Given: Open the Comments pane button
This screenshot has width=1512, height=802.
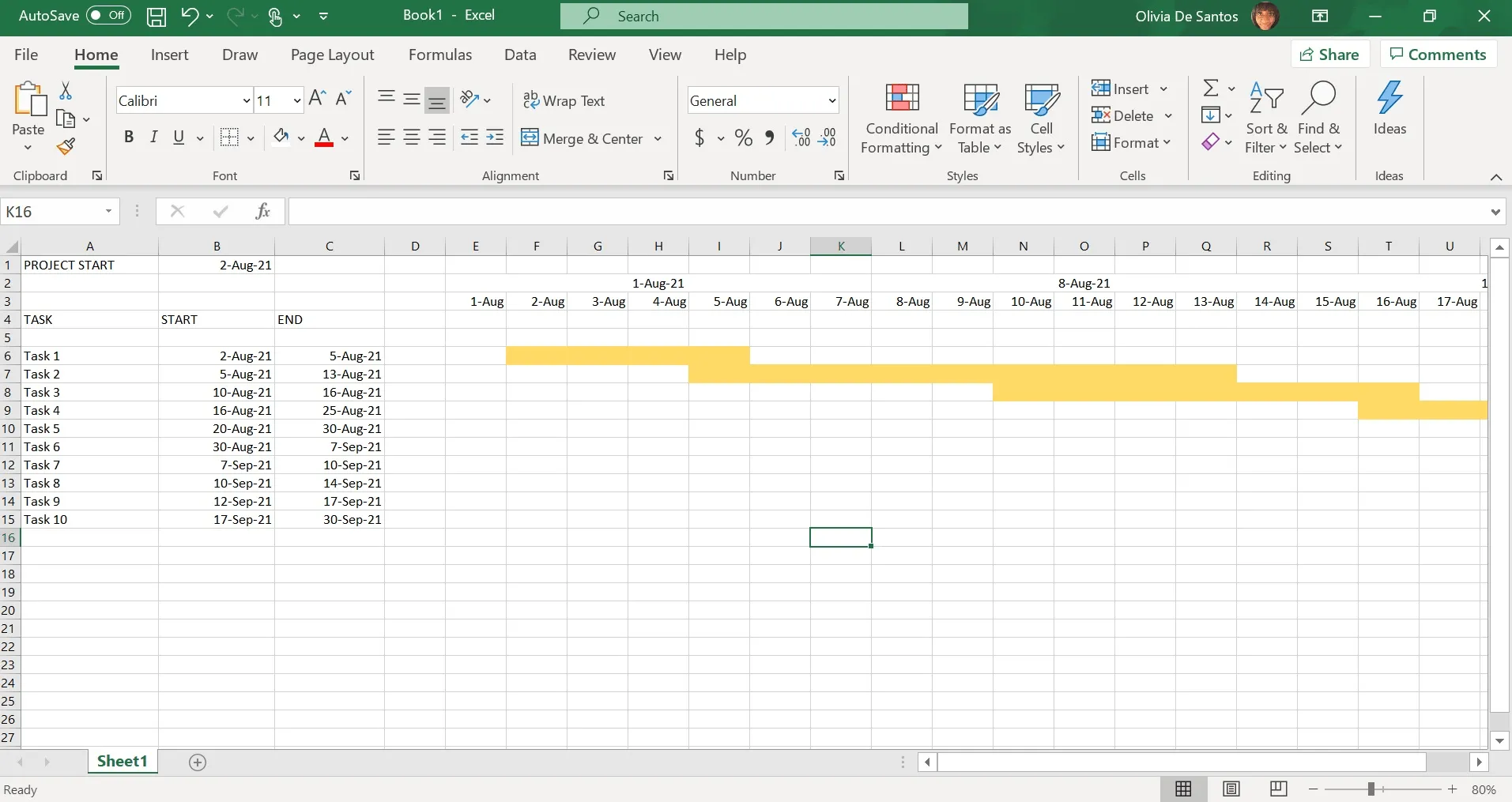Looking at the screenshot, I should tap(1438, 55).
